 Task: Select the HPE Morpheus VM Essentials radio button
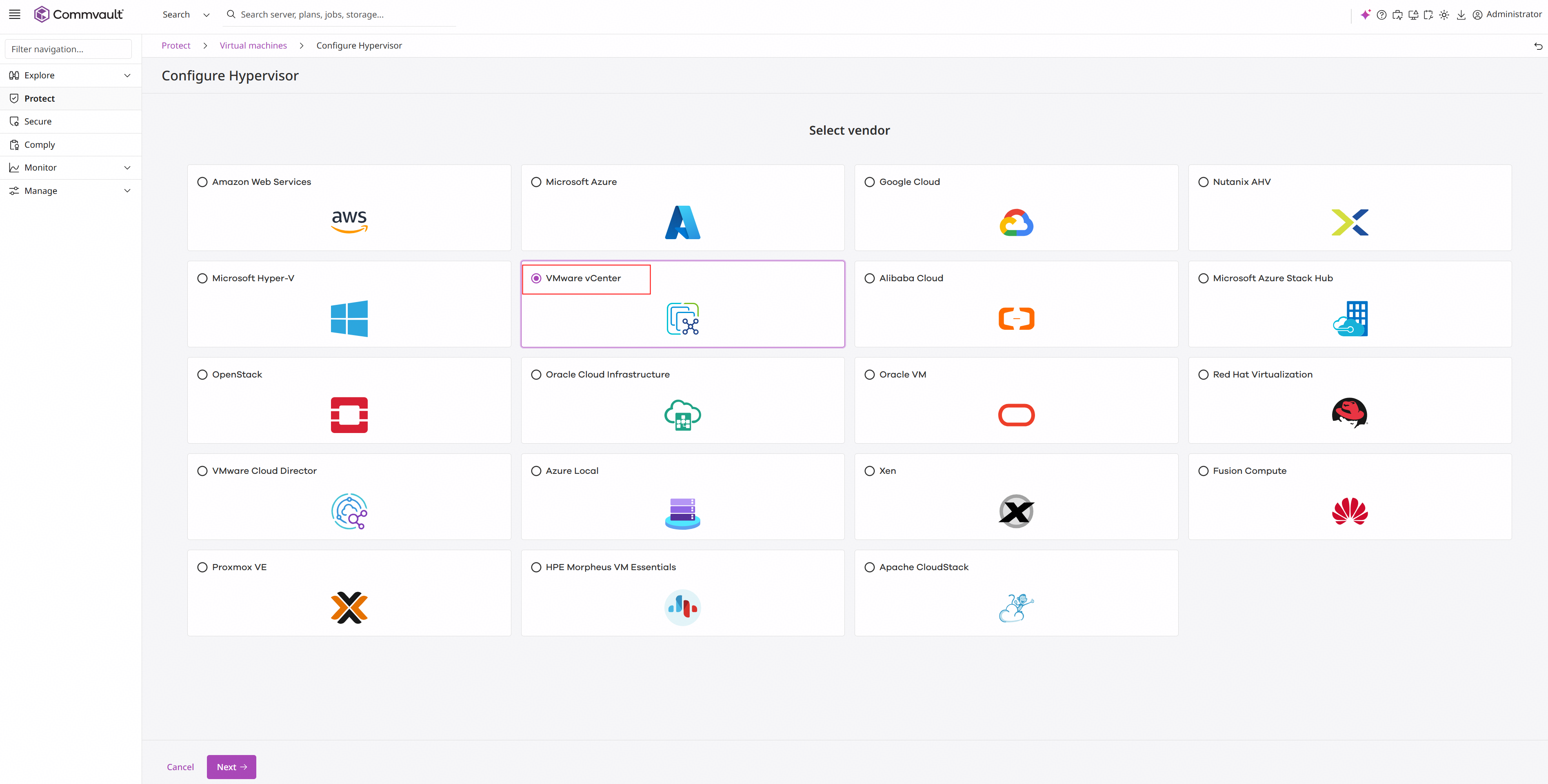point(536,567)
